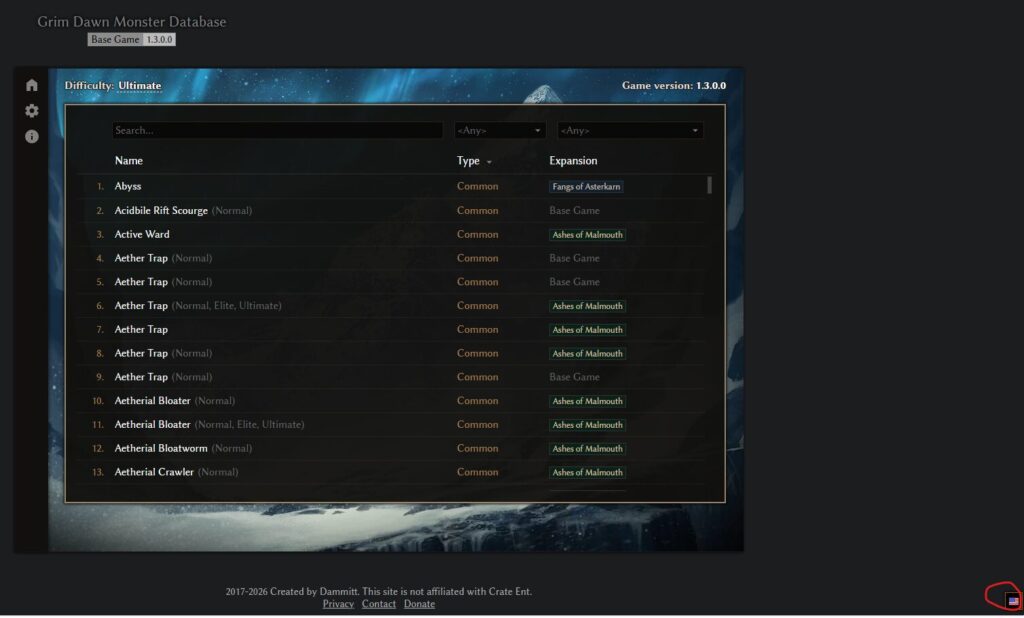Click the Base Game 1.3.0.0 badge
Image resolution: width=1024 pixels, height=618 pixels.
pos(131,39)
